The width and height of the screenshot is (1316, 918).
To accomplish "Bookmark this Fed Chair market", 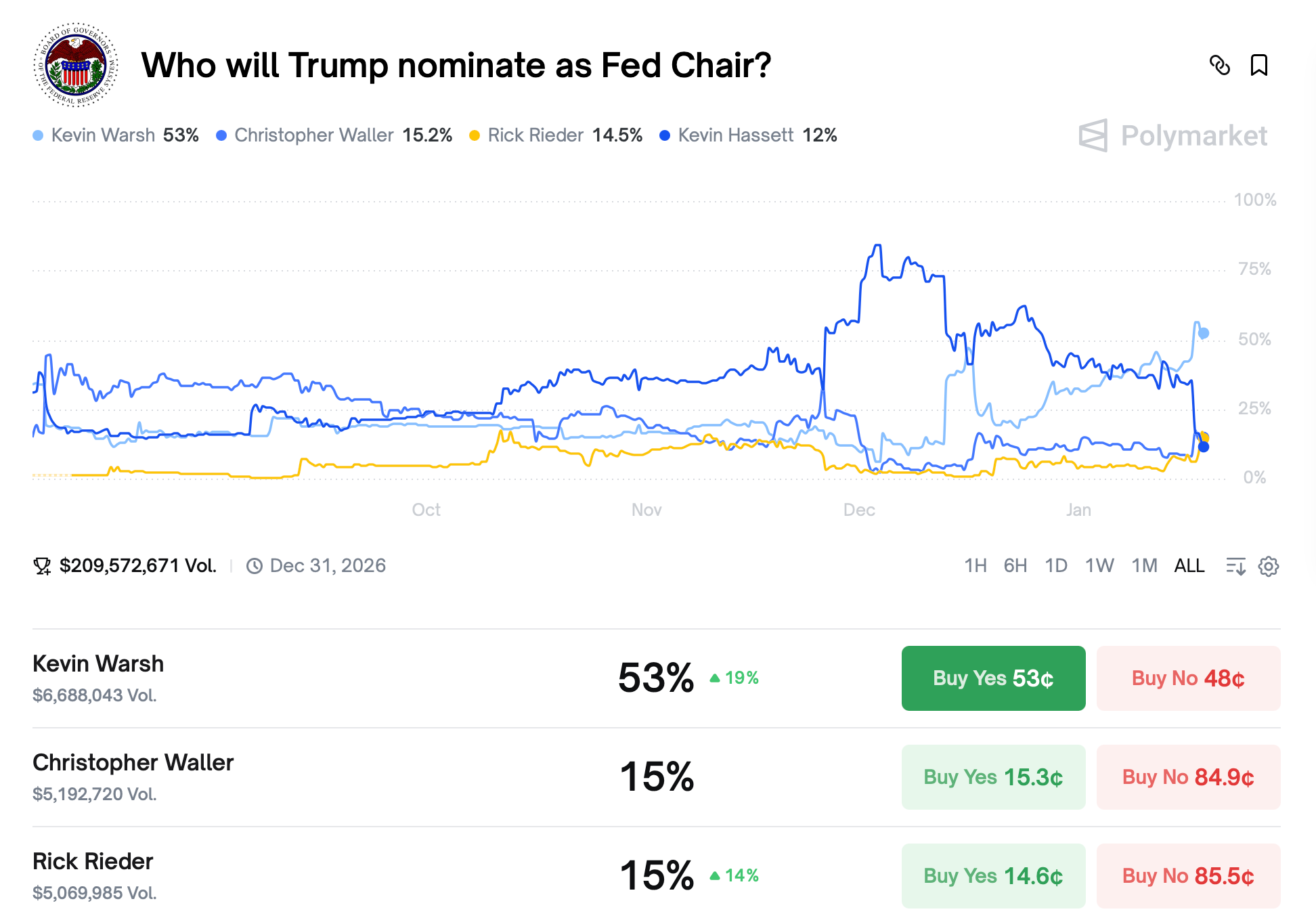I will (1258, 66).
